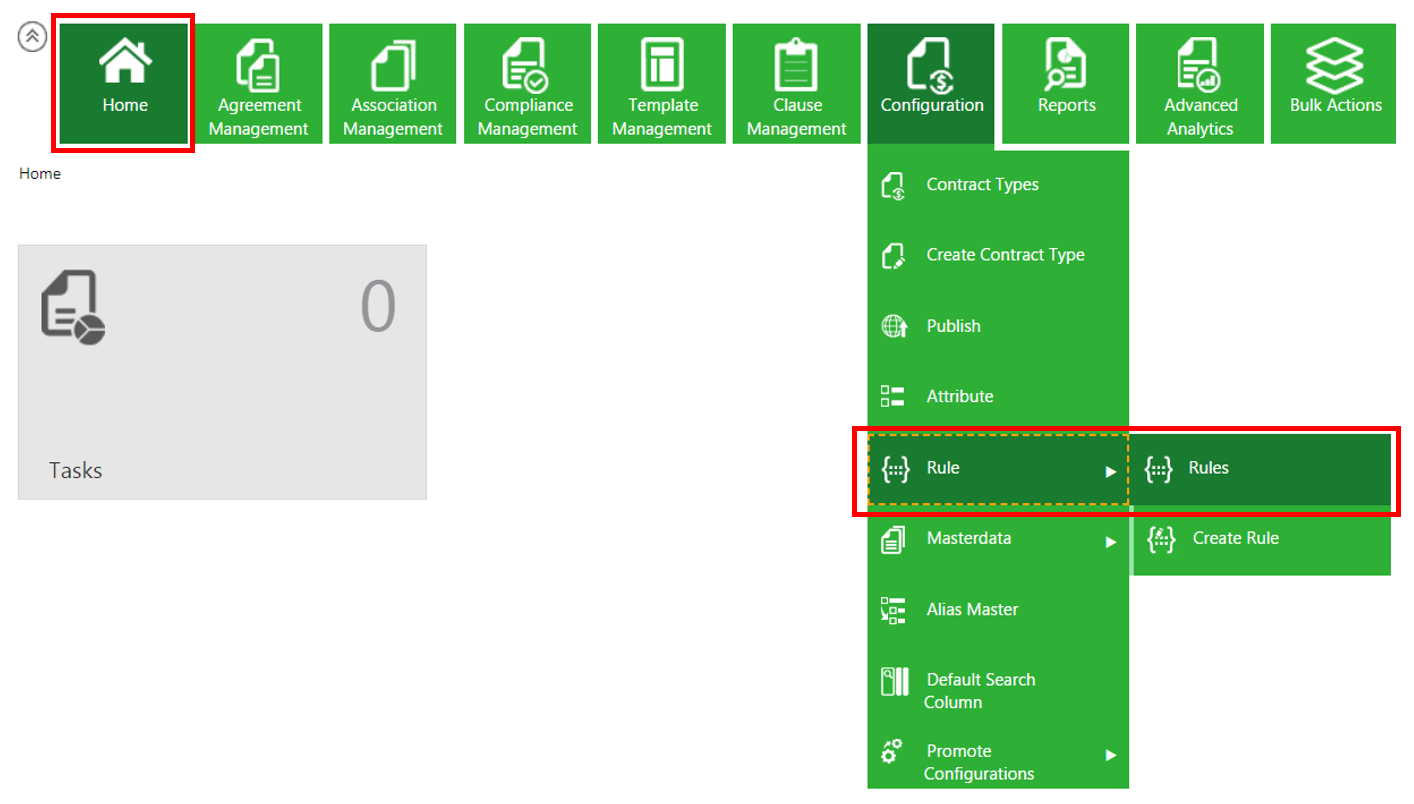Image resolution: width=1414 pixels, height=804 pixels.
Task: Click Clause Management clipboard icon
Action: pyautogui.click(x=796, y=65)
